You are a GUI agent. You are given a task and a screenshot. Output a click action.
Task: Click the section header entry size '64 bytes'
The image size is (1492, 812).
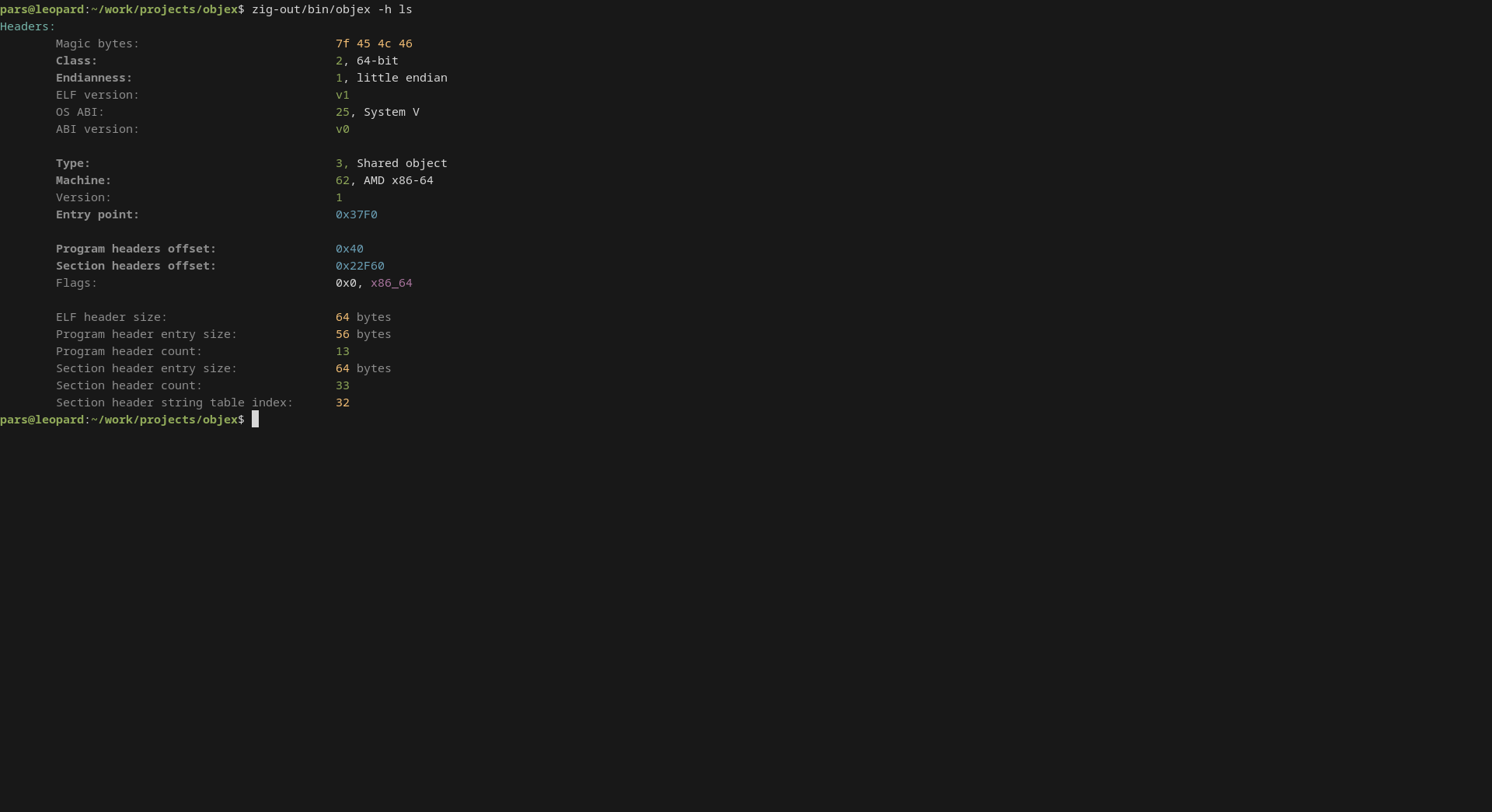364,368
